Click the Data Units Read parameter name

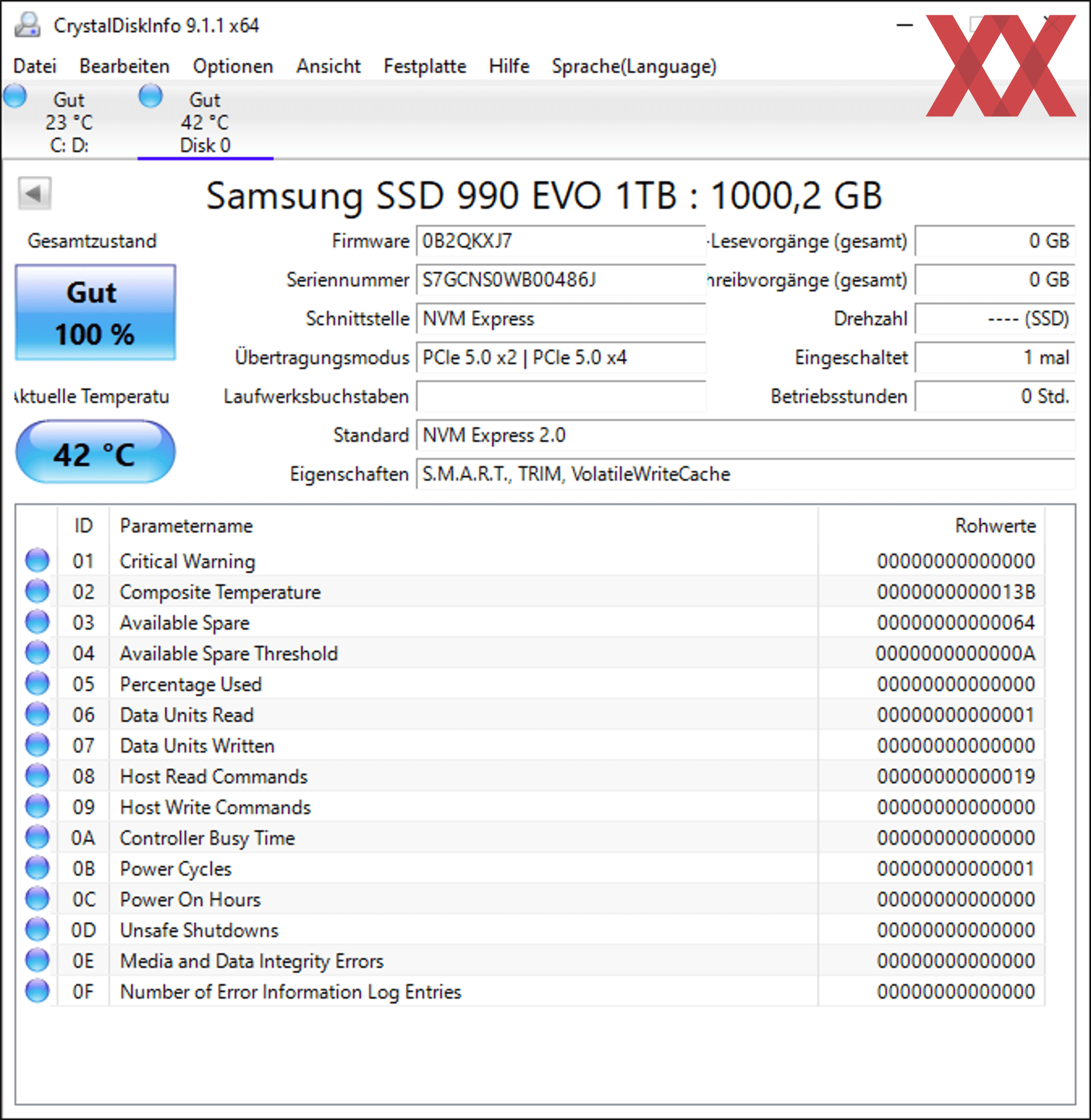tap(187, 715)
